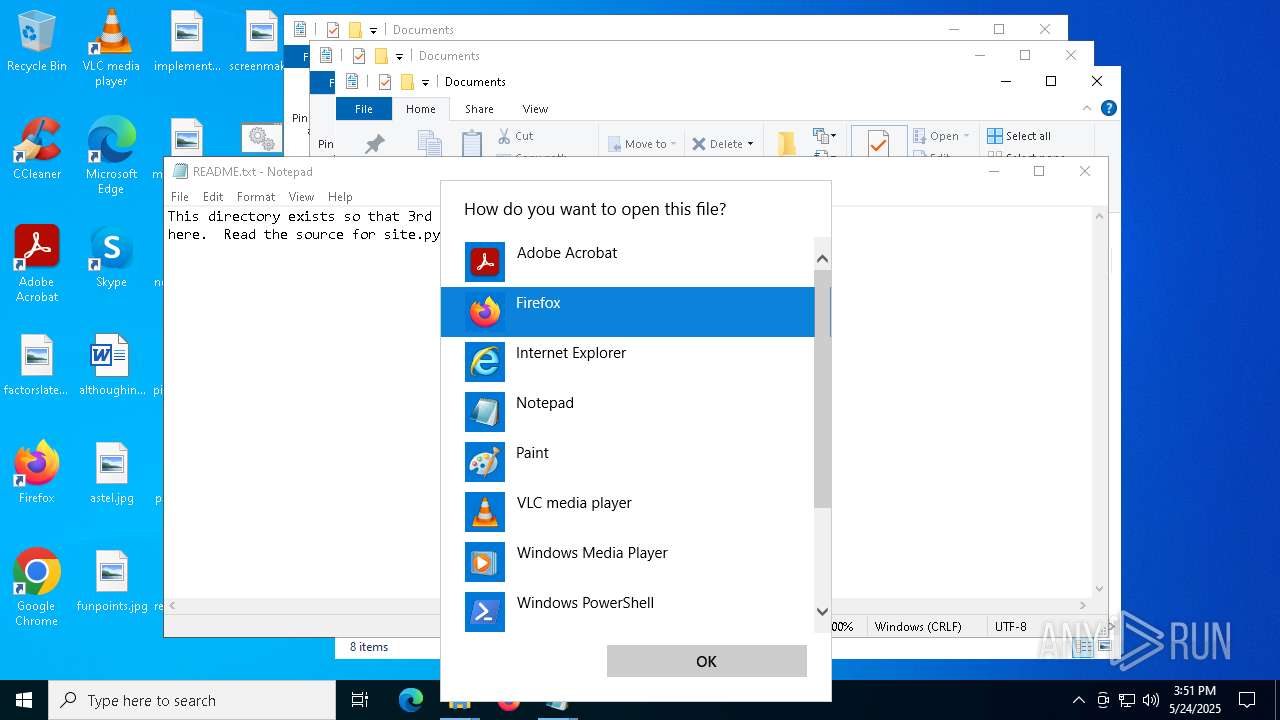This screenshot has height=720, width=1280.
Task: Open the taskbar clock showing 3:51 PM
Action: click(x=1195, y=700)
